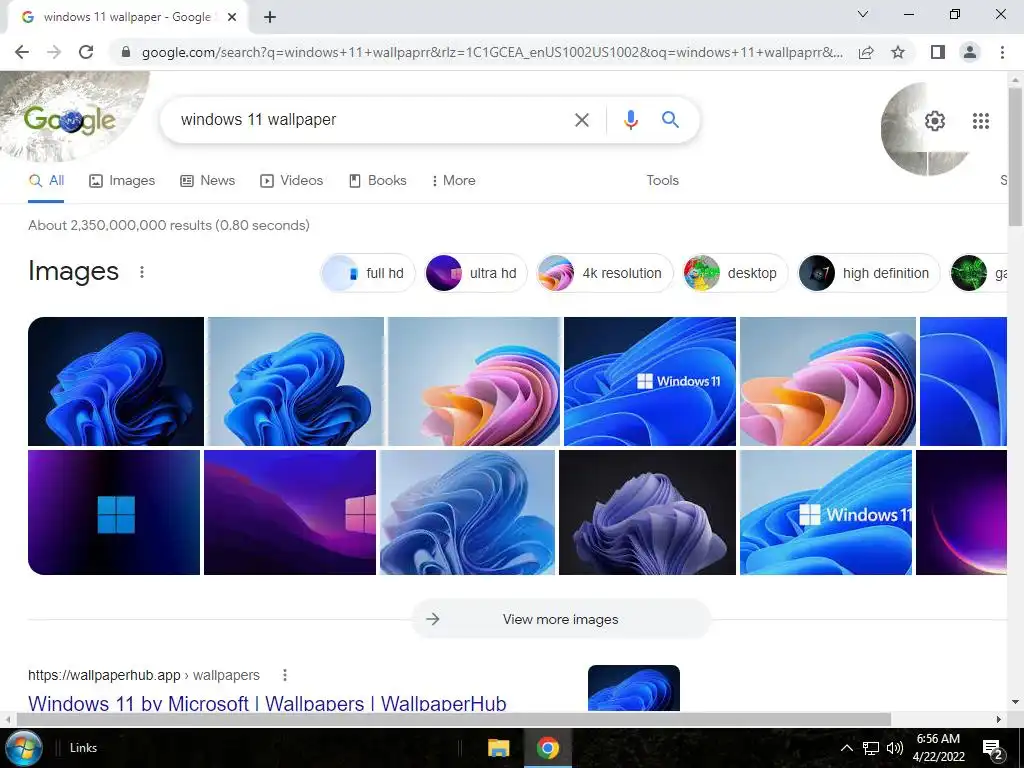Open site info padlock icon
1024x768 pixels.
(x=127, y=52)
